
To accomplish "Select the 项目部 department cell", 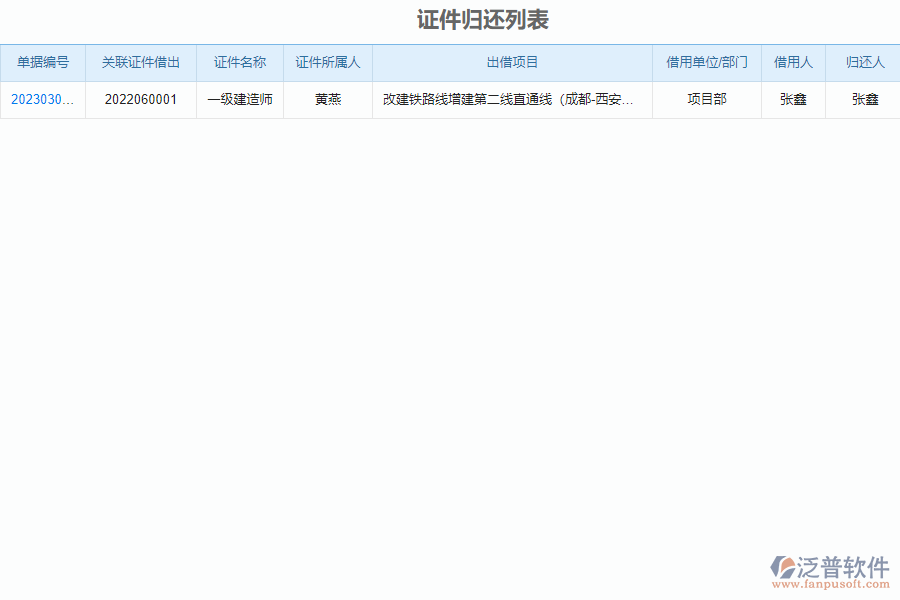I will [x=707, y=99].
